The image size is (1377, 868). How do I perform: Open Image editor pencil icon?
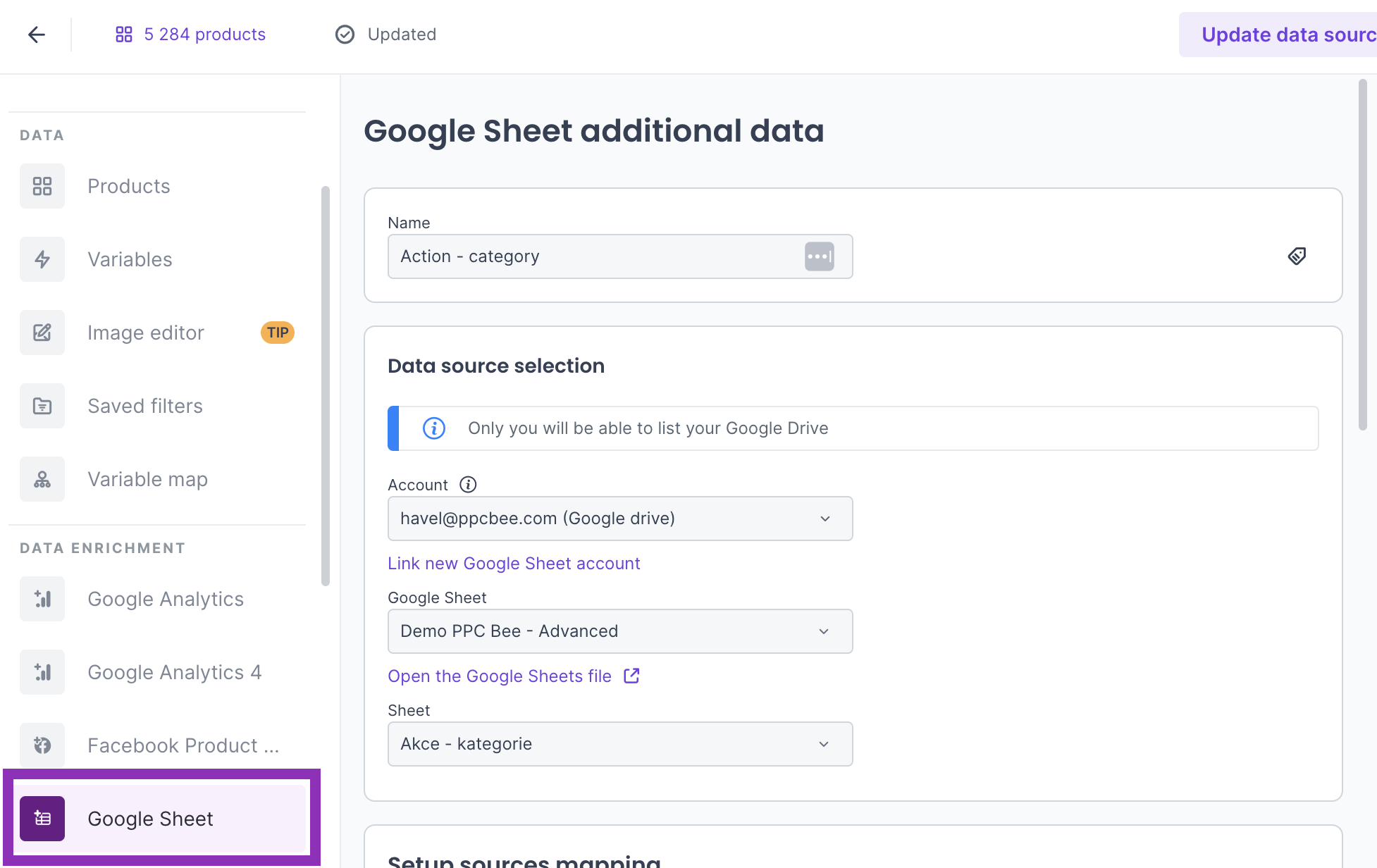coord(42,333)
